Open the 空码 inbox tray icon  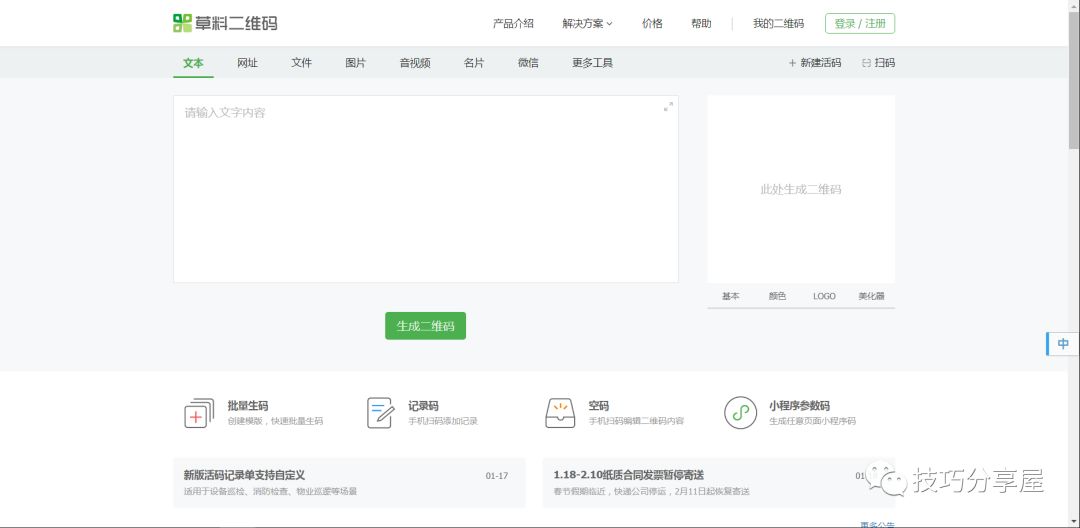click(x=560, y=413)
